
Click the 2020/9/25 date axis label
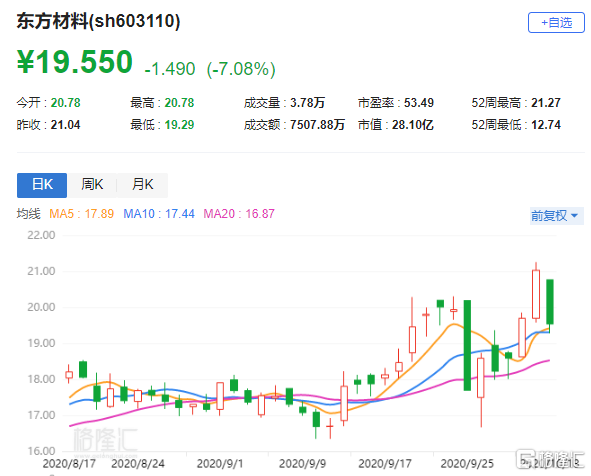tap(467, 464)
